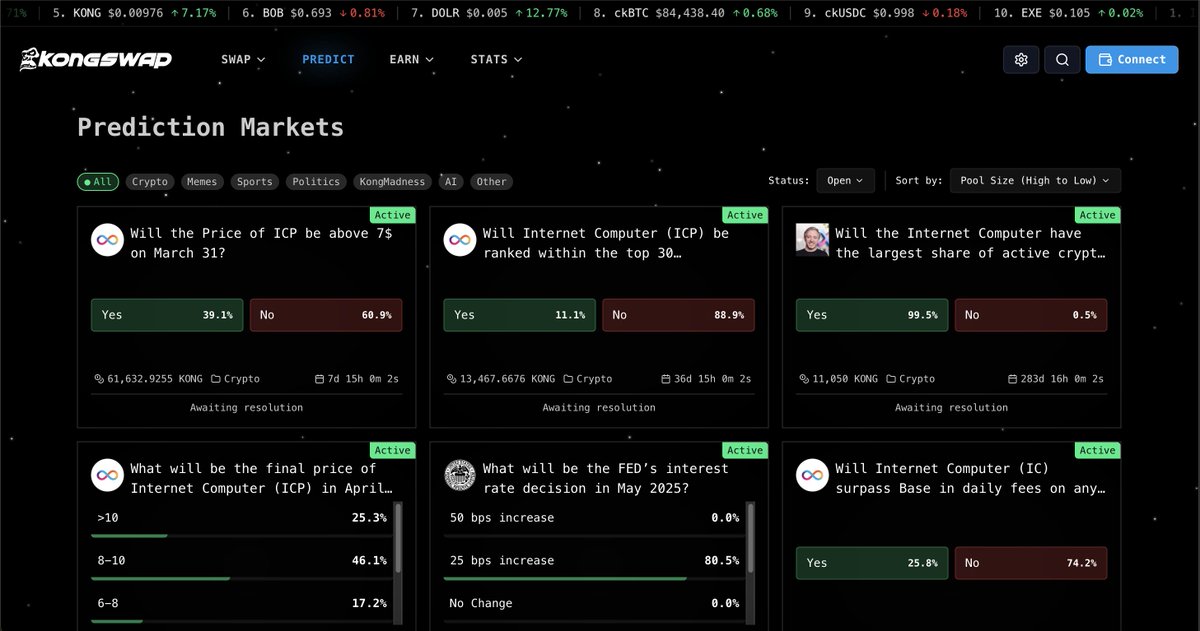1200x631 pixels.
Task: Click the pool coins icon beside 11,050 KONG
Action: 804,379
